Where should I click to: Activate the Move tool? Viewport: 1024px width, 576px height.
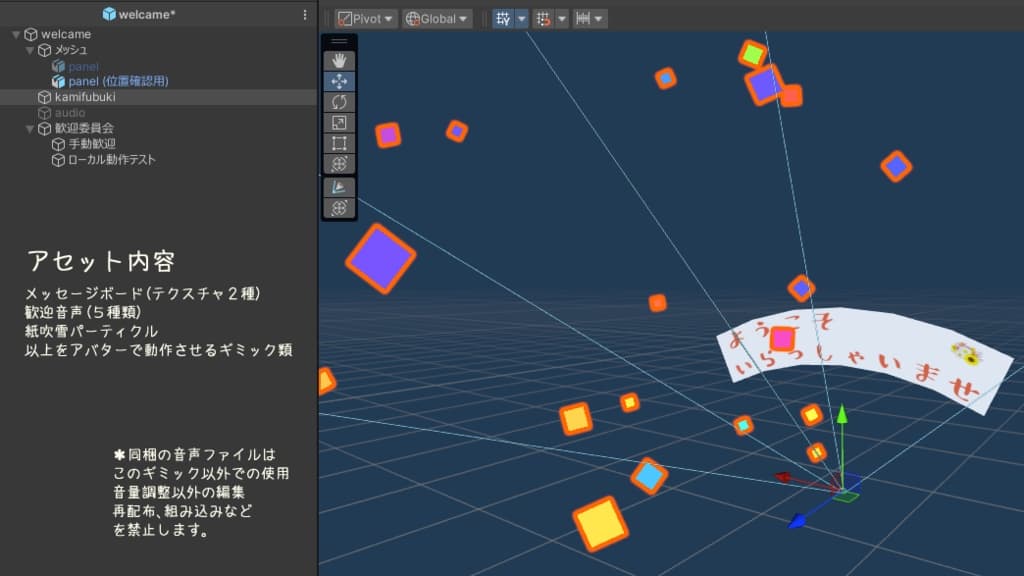pos(340,78)
